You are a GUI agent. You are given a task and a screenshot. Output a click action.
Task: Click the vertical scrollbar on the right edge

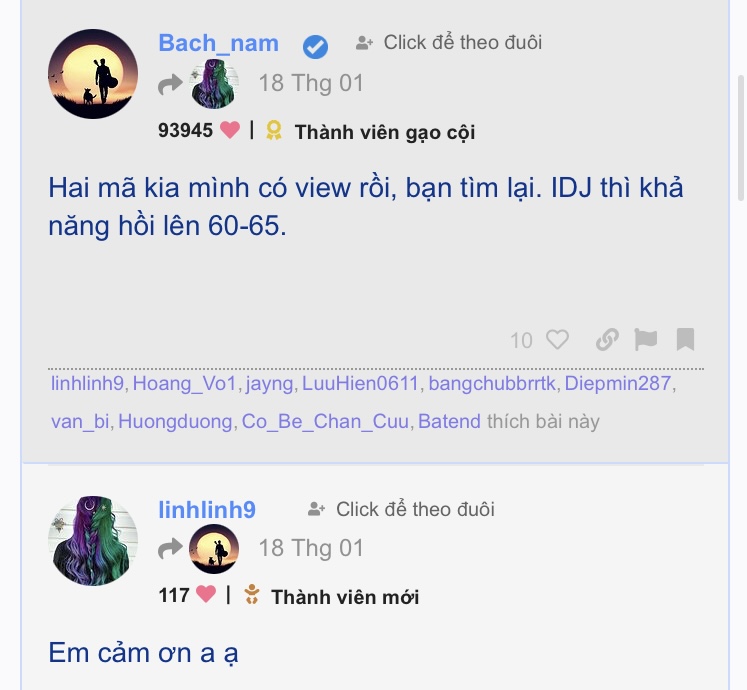pyautogui.click(x=741, y=138)
